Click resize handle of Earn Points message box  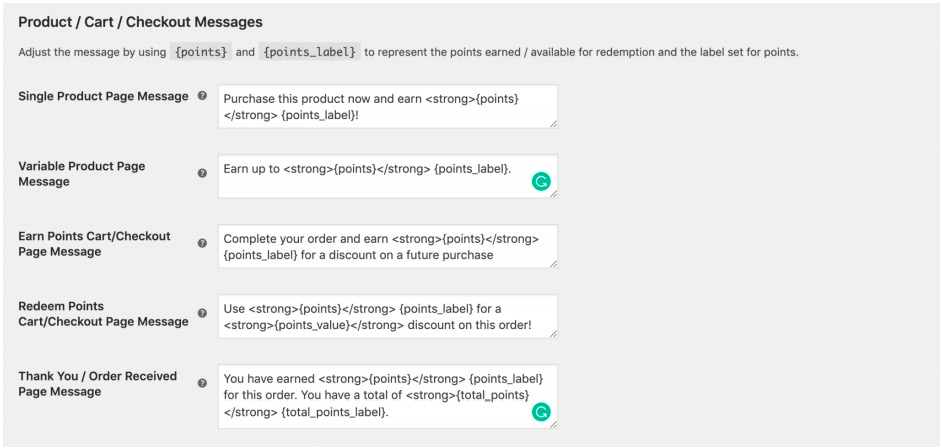pyautogui.click(x=553, y=263)
